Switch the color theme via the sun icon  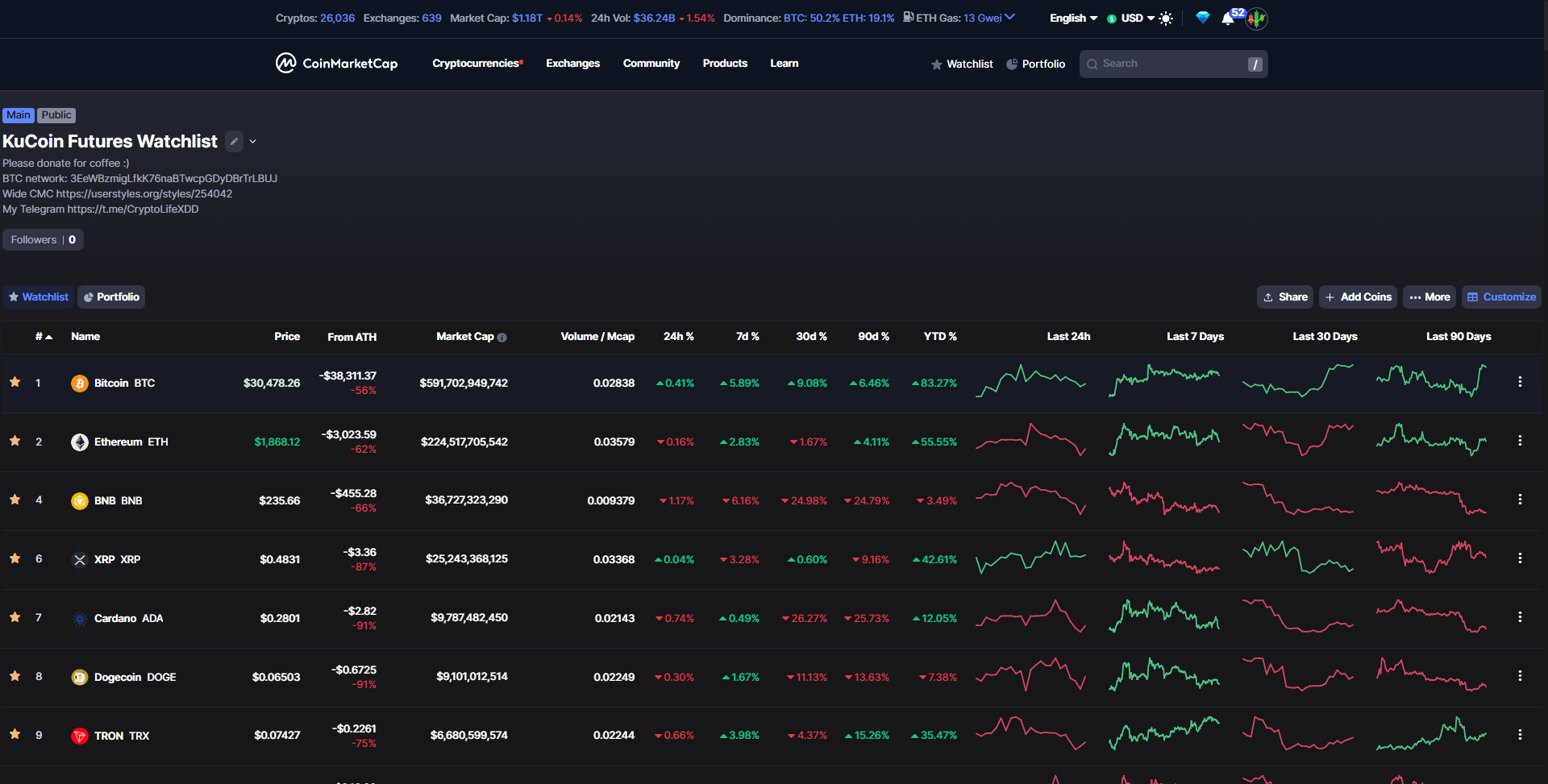[x=1166, y=18]
